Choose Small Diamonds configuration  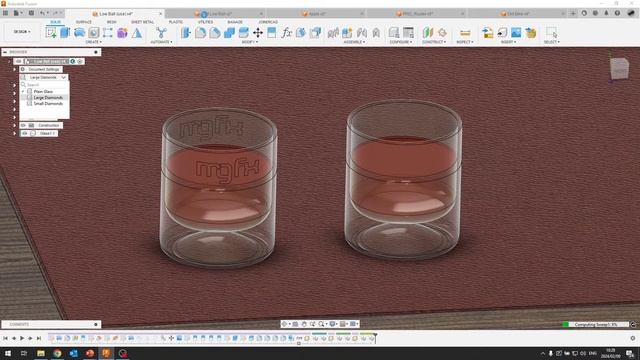pyautogui.click(x=48, y=104)
